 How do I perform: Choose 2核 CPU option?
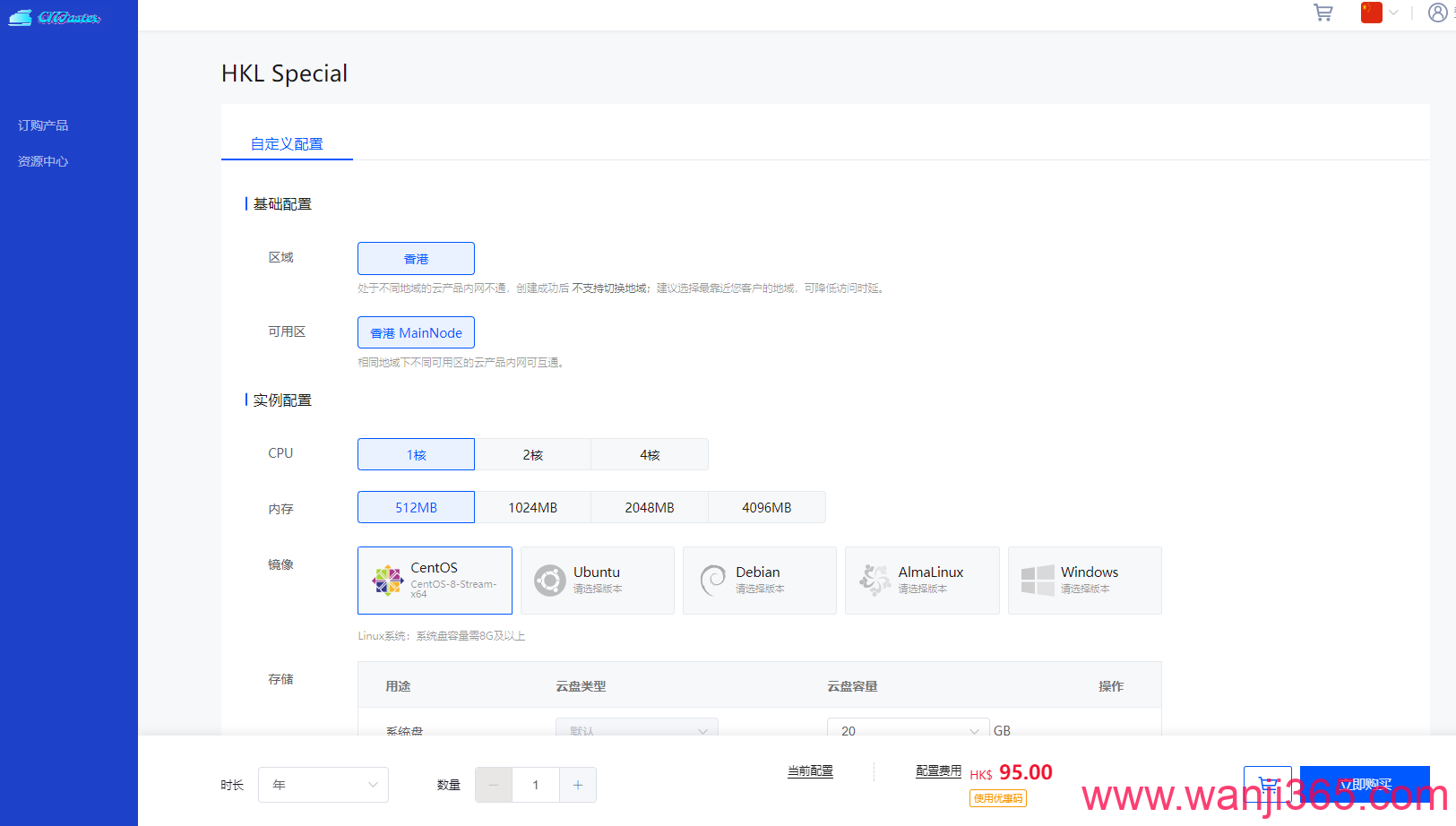533,454
